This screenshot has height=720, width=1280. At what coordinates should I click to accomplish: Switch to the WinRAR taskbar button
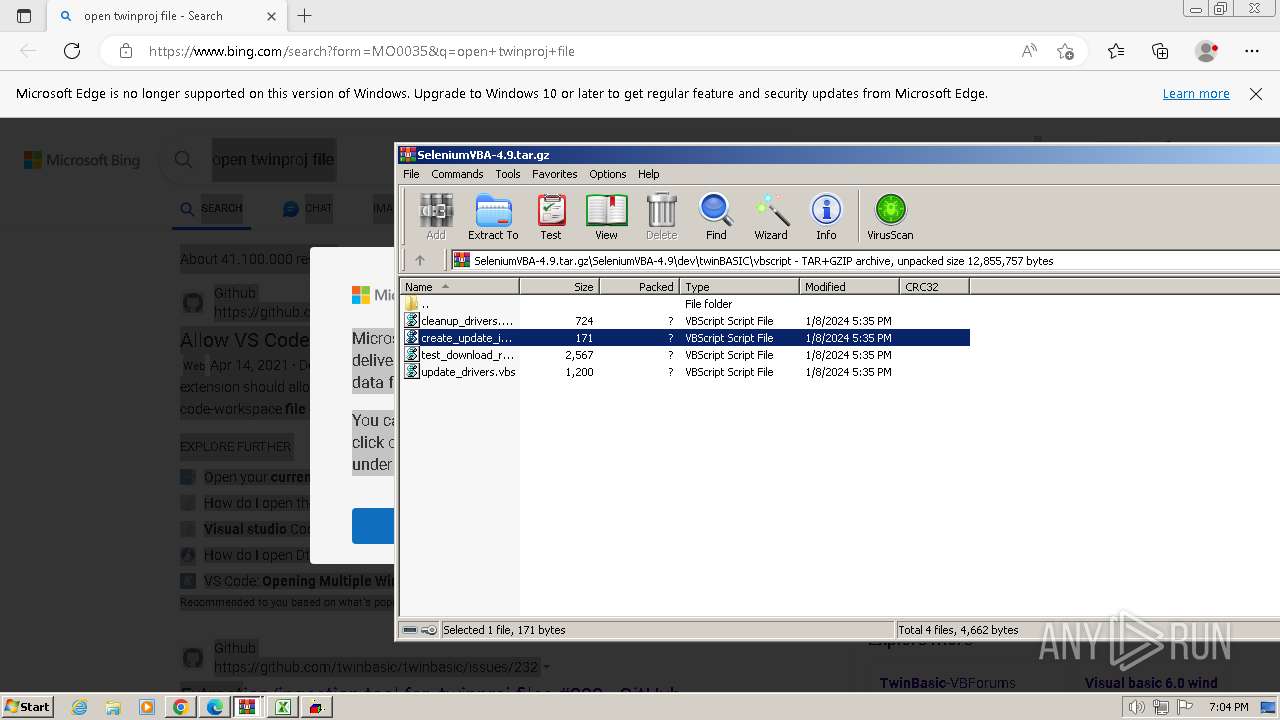pos(247,707)
